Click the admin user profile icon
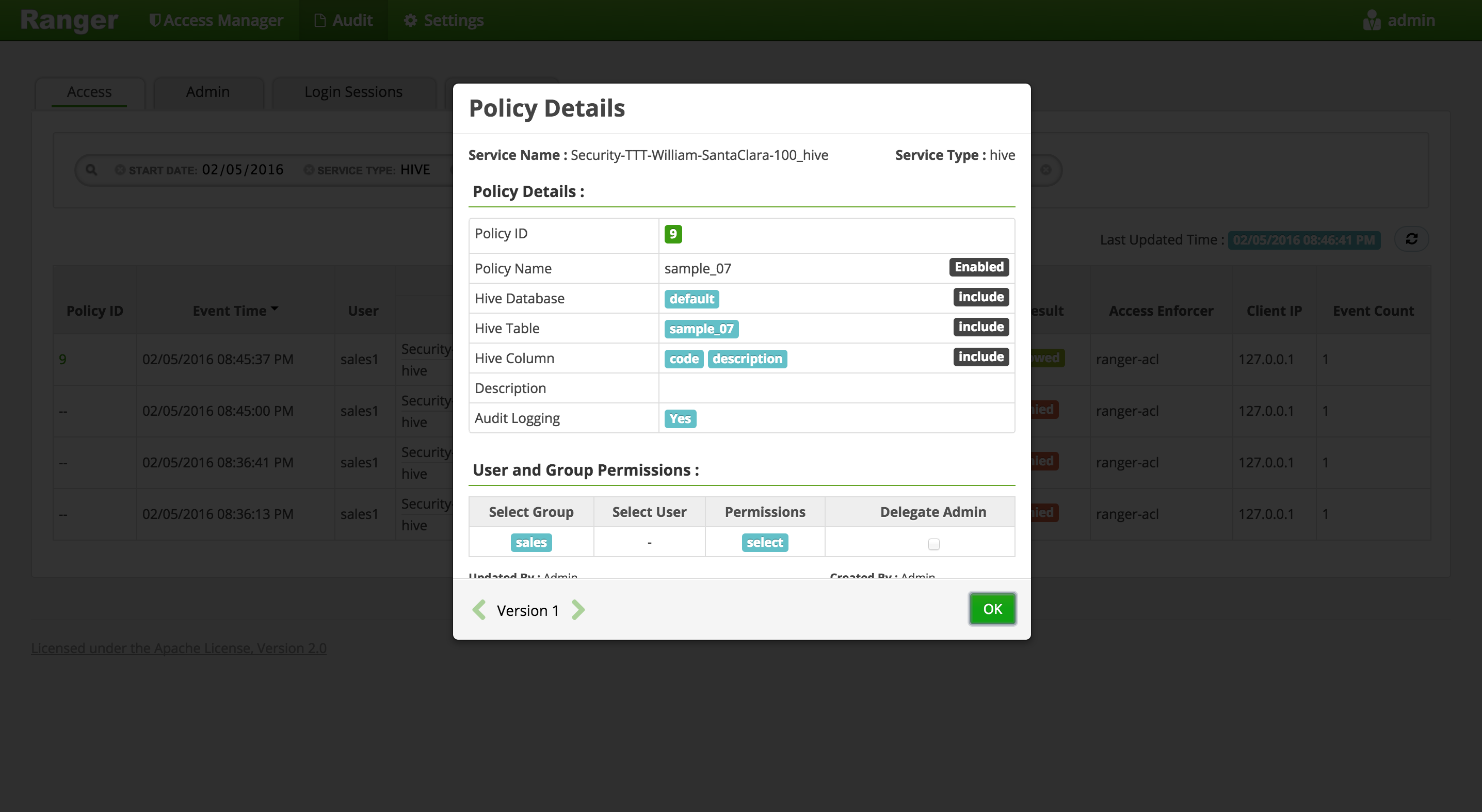This screenshot has height=812, width=1482. pyautogui.click(x=1371, y=20)
